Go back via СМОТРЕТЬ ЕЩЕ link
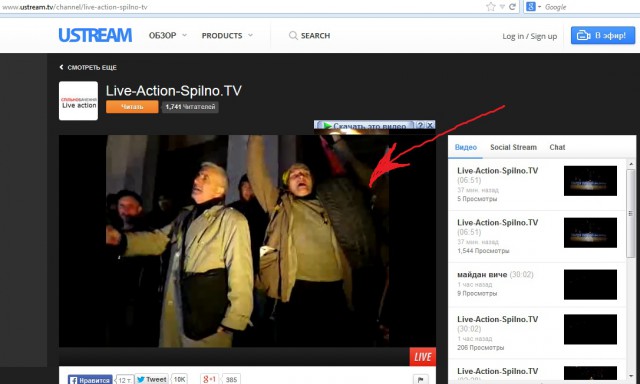Image resolution: width=640 pixels, height=384 pixels. point(88,67)
